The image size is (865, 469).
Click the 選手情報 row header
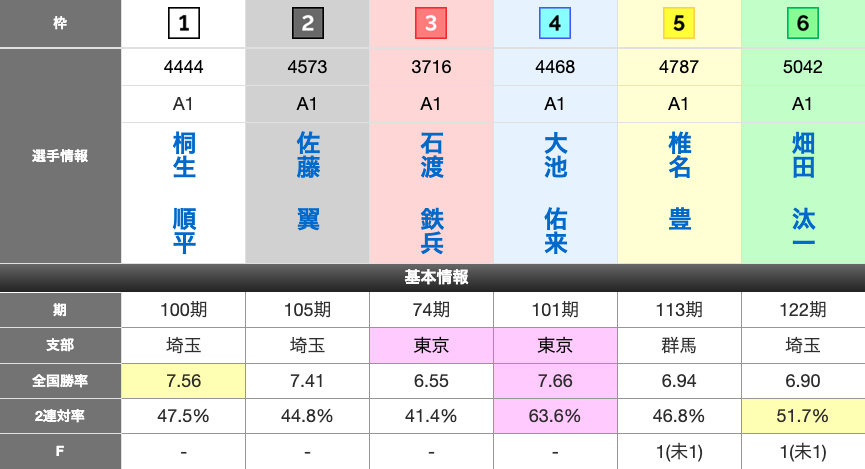click(61, 156)
